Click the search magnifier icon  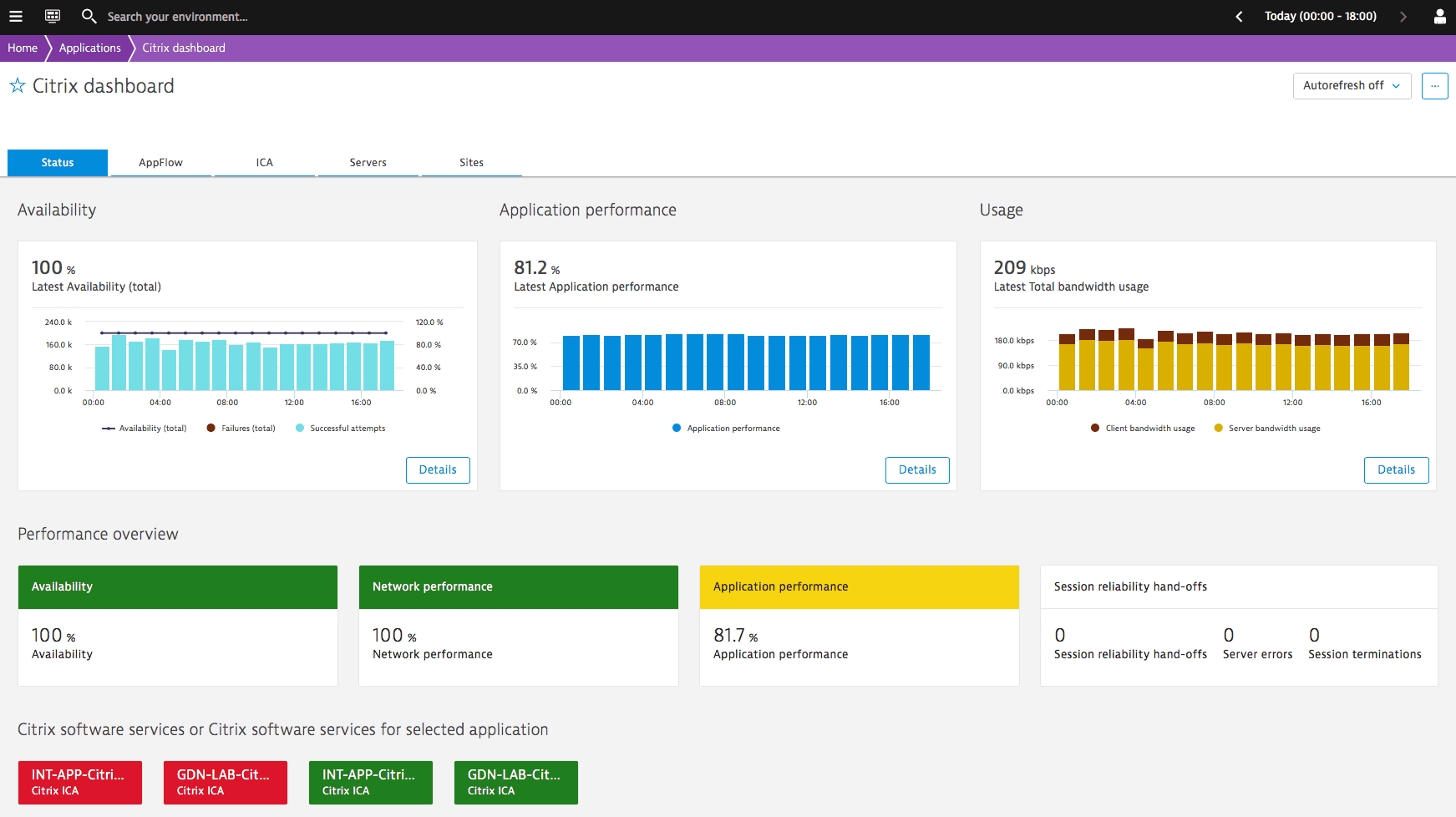[x=89, y=16]
